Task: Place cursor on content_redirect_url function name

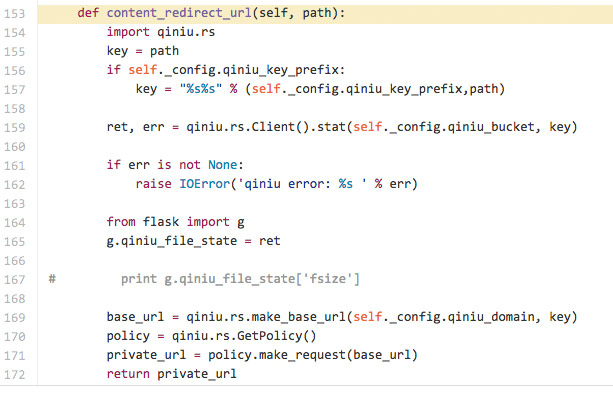Action: [179, 13]
